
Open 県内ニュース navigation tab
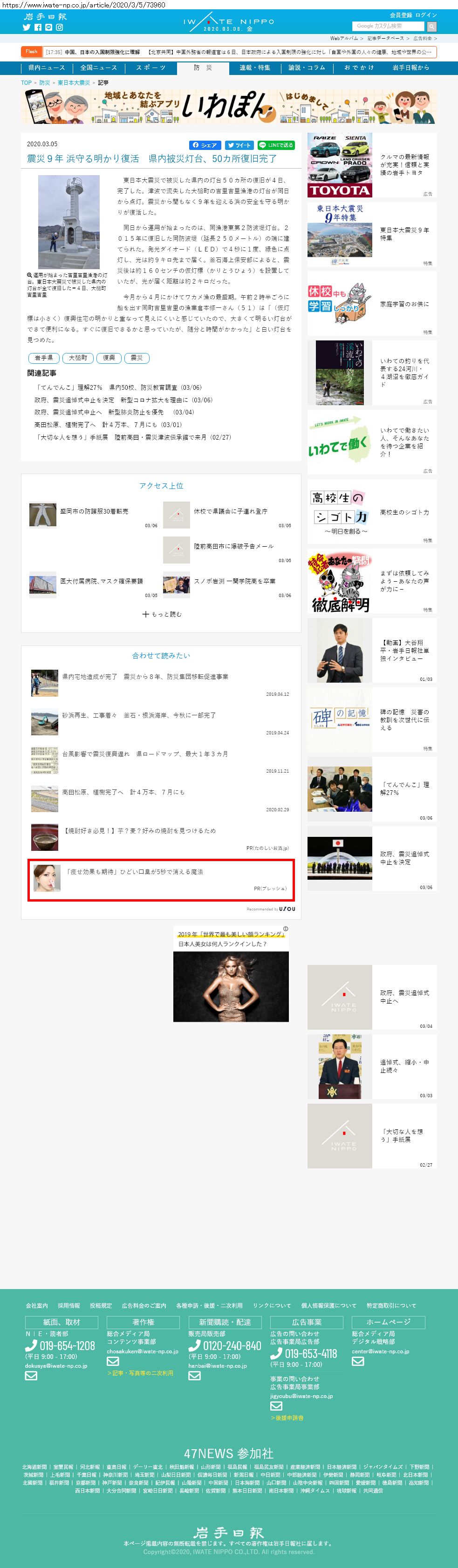tap(46, 68)
